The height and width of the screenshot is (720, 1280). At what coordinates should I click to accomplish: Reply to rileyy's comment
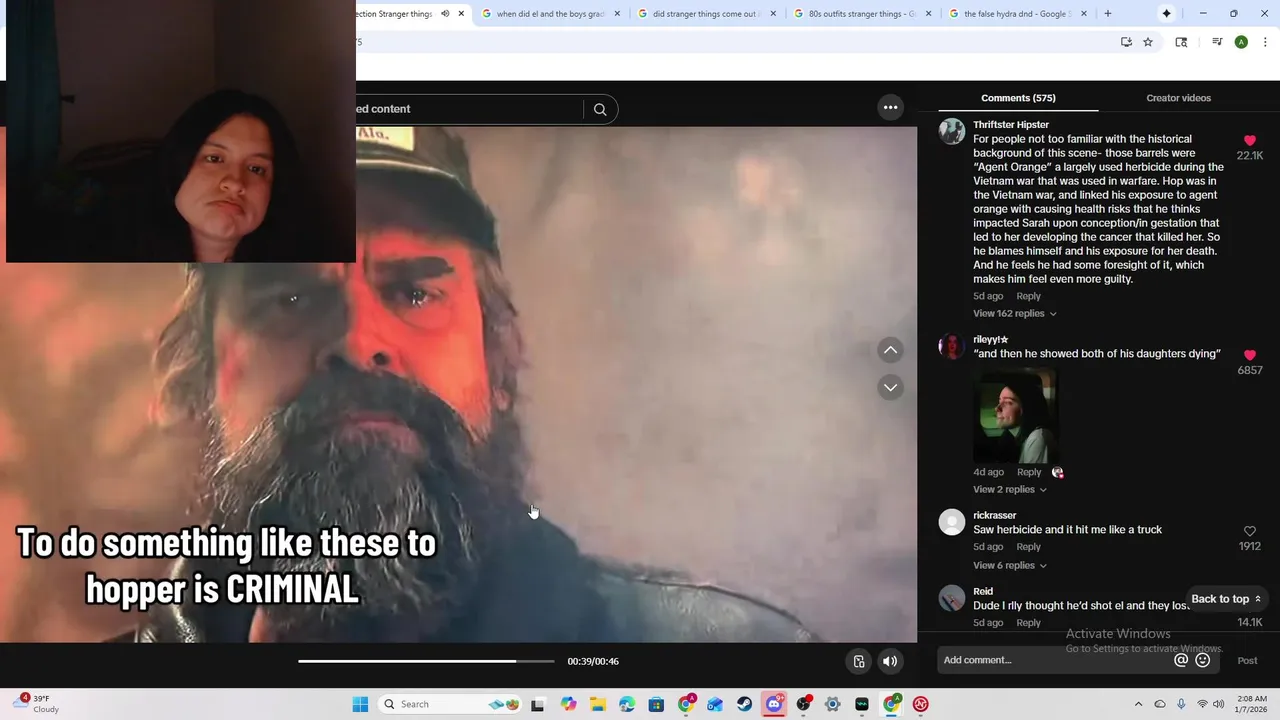(x=1028, y=472)
